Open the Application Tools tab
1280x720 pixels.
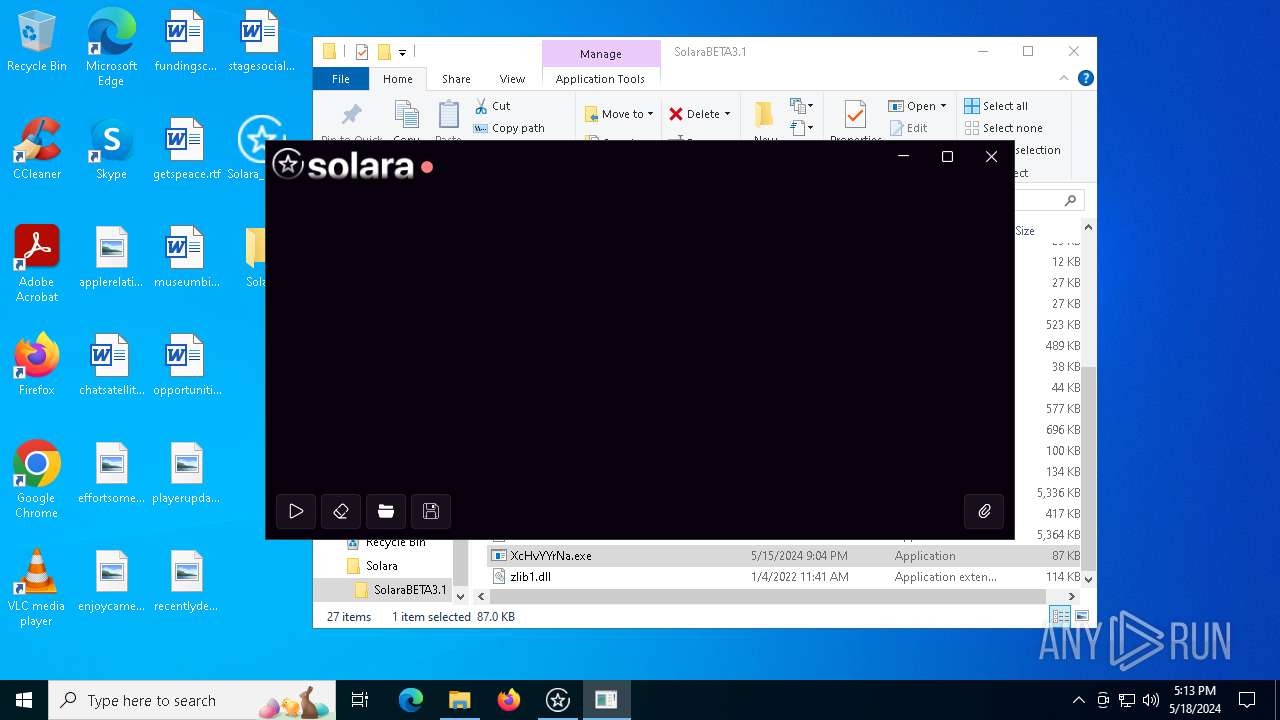600,79
